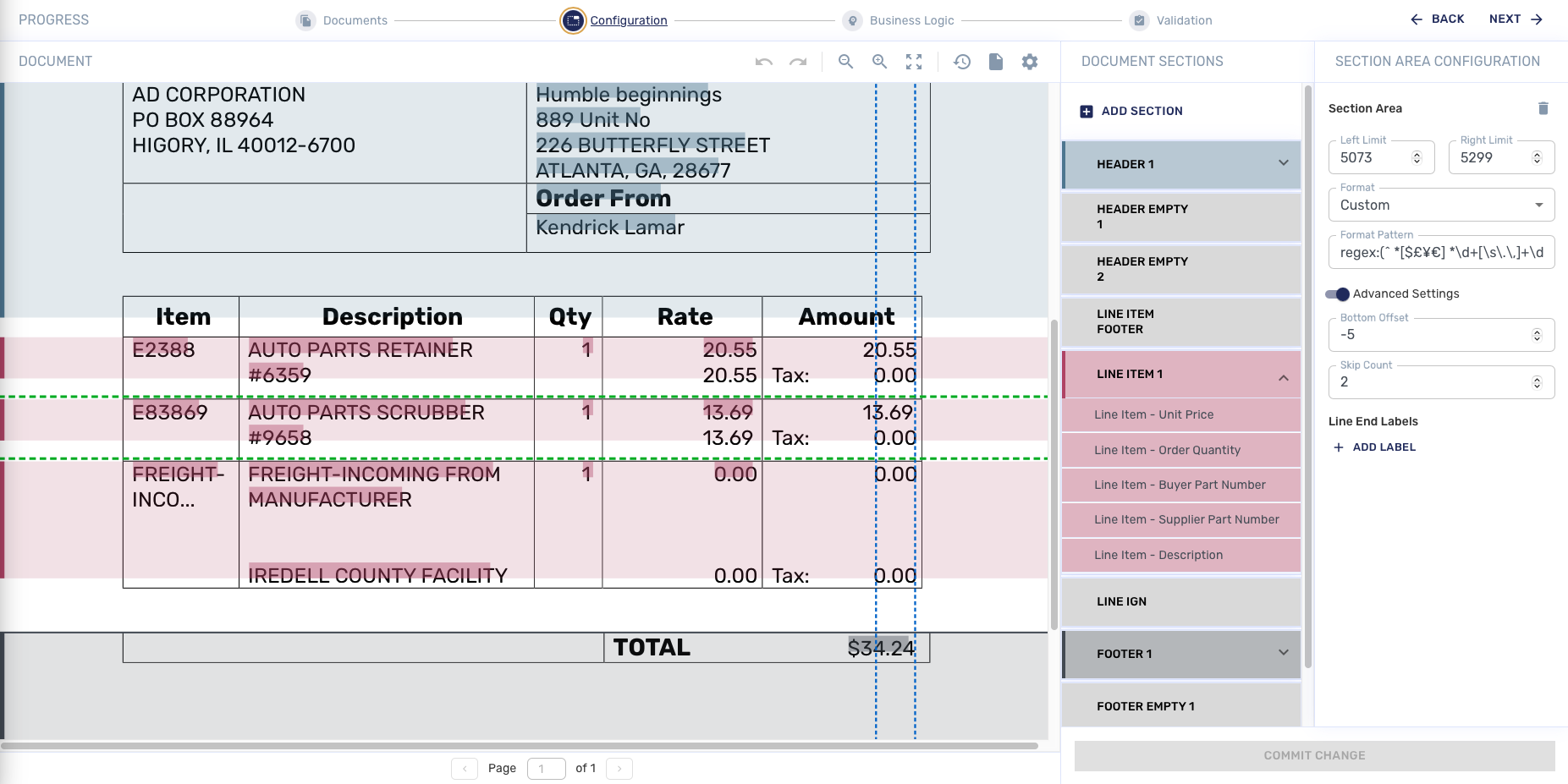Screen dimensions: 1568x784
Task: Toggle the Advanced Settings switch
Action: tap(1338, 294)
